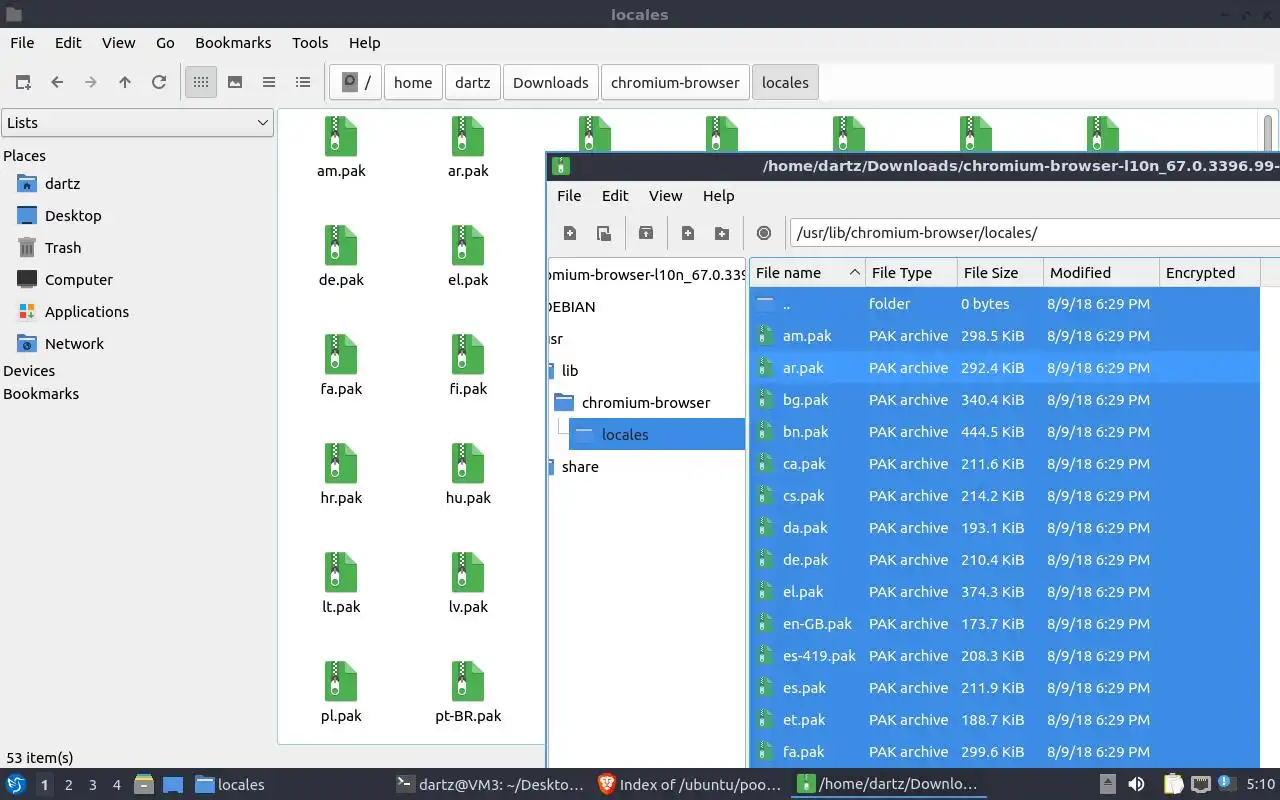Screen dimensions: 1280x800
Task: Select the en-GB.pak row in archiver
Action: pyautogui.click(x=1005, y=624)
